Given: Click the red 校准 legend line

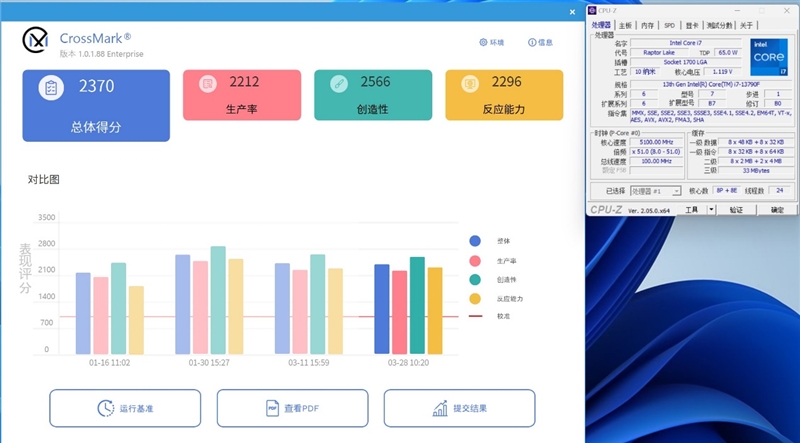Looking at the screenshot, I should pyautogui.click(x=475, y=316).
